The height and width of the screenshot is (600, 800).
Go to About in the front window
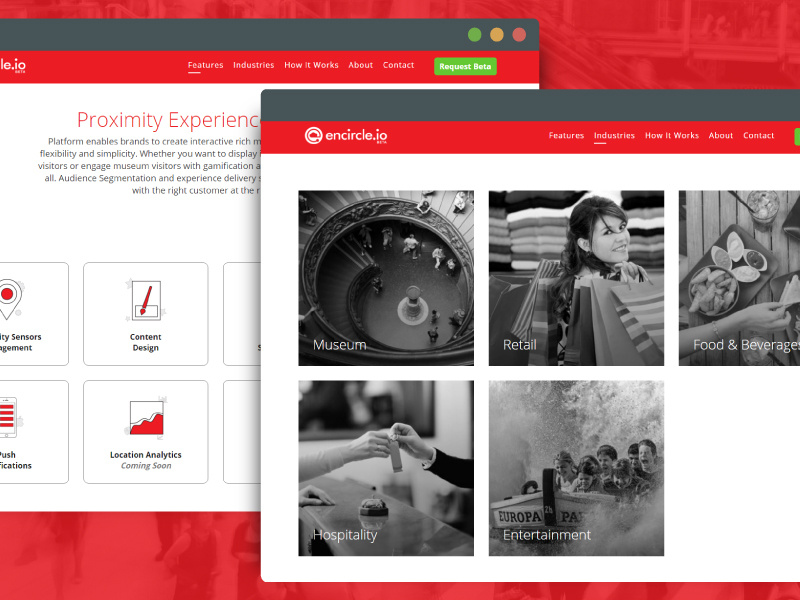(x=720, y=136)
